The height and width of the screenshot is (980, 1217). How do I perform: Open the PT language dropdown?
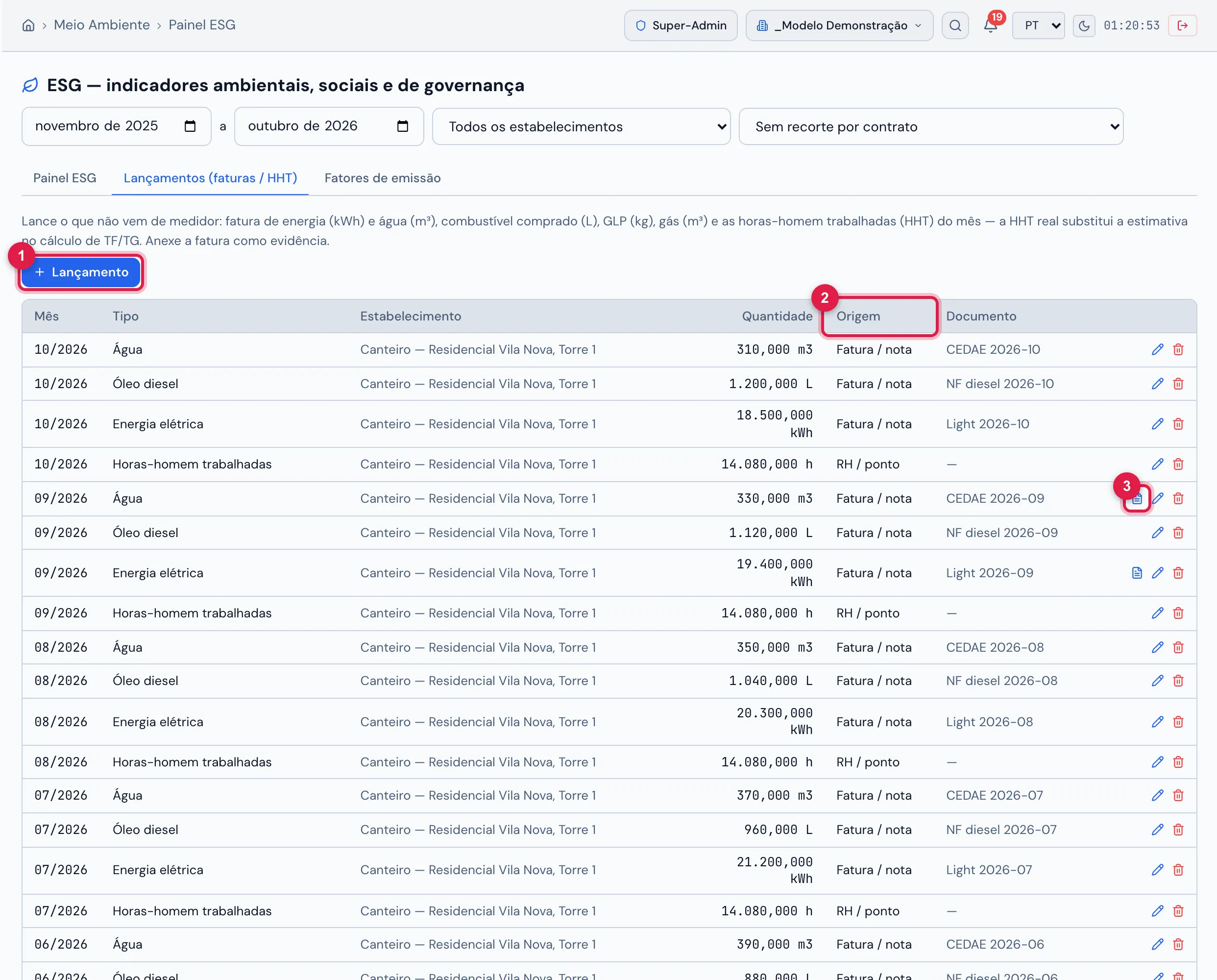point(1038,25)
